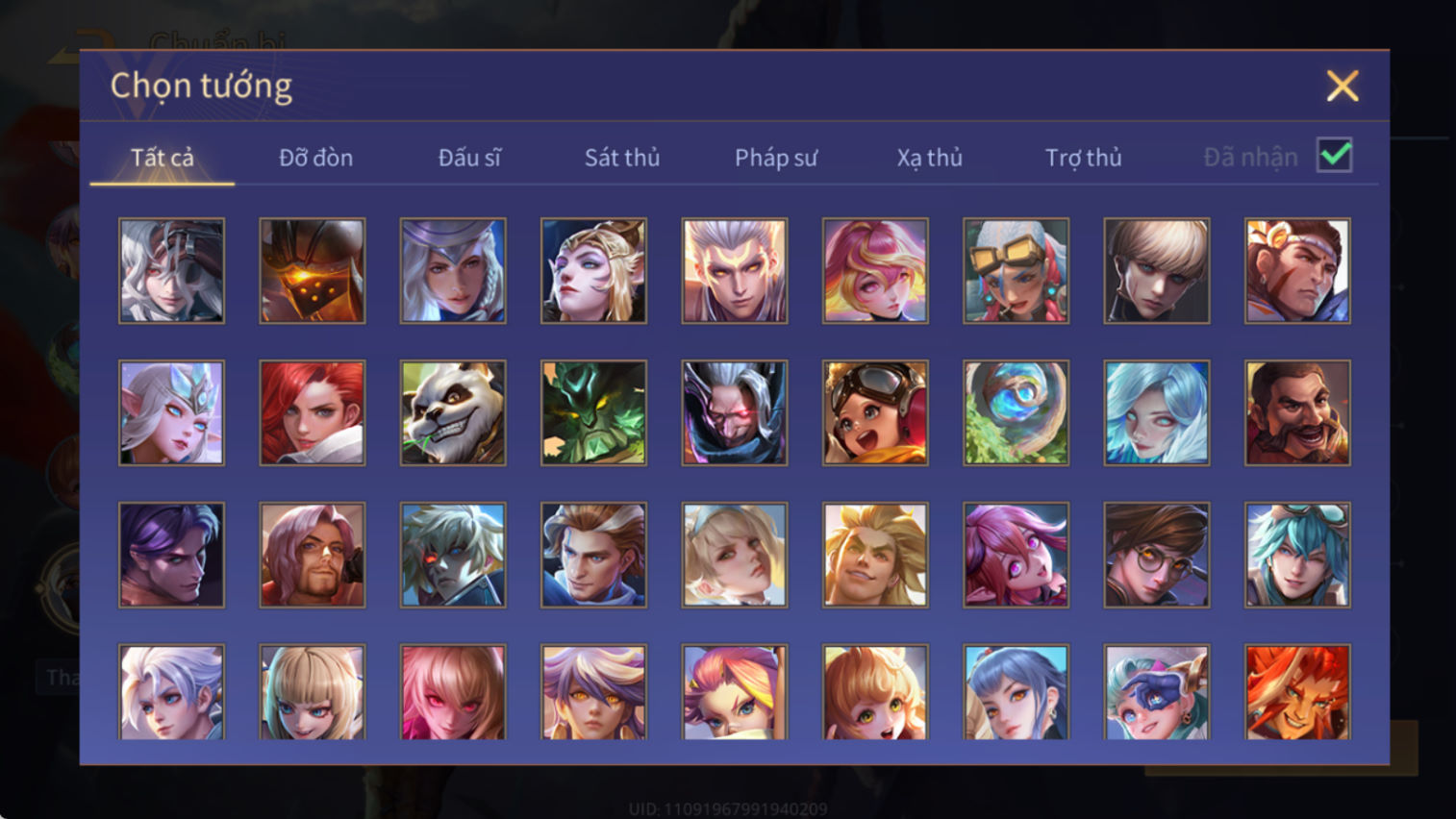Show the Trợ thủ hero category
1456x819 pixels.
pyautogui.click(x=1084, y=158)
